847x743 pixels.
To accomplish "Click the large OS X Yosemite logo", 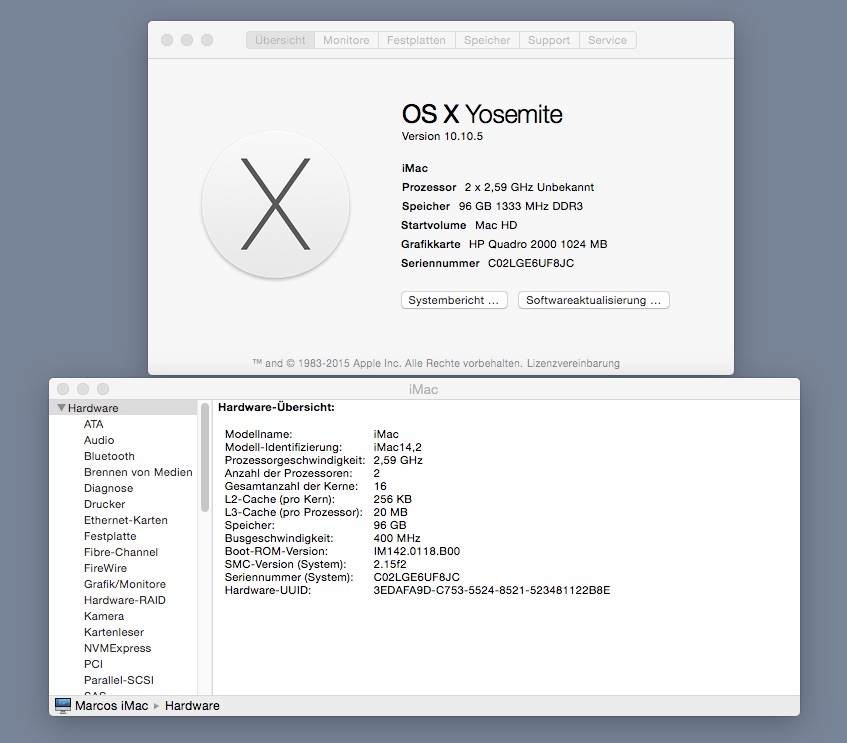I will (x=275, y=204).
